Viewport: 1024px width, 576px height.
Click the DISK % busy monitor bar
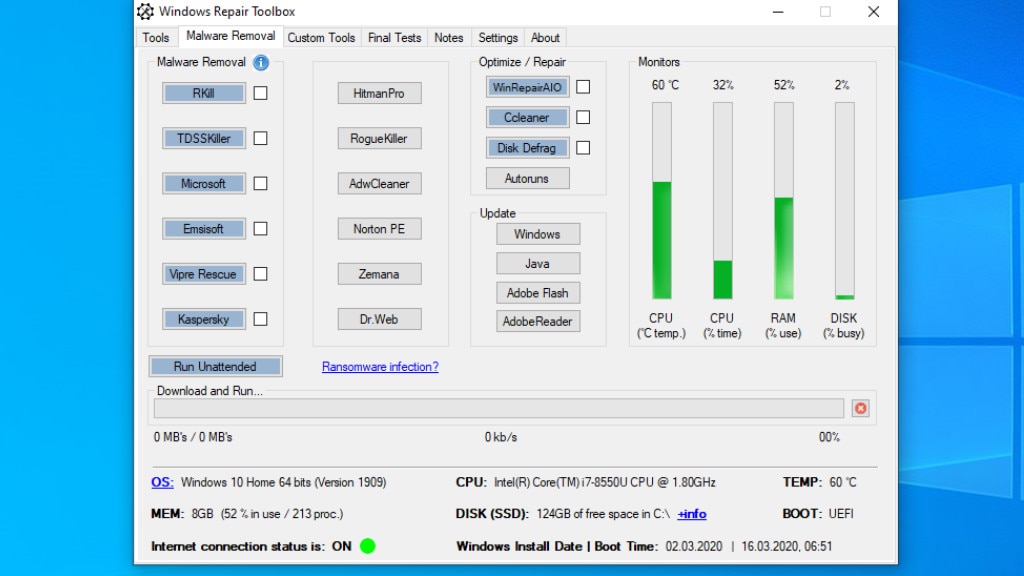844,200
